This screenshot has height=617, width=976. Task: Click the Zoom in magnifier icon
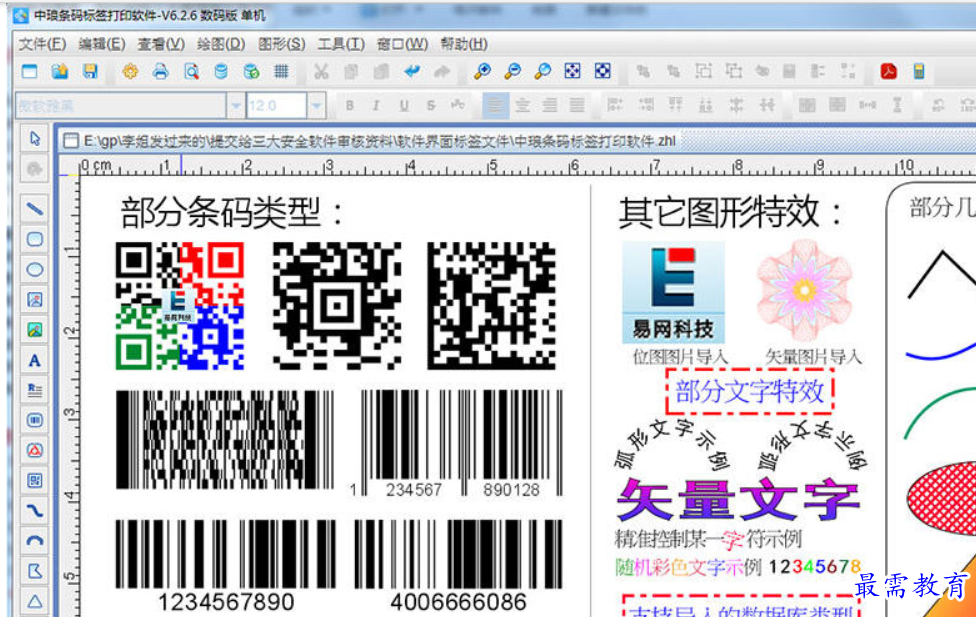(482, 72)
